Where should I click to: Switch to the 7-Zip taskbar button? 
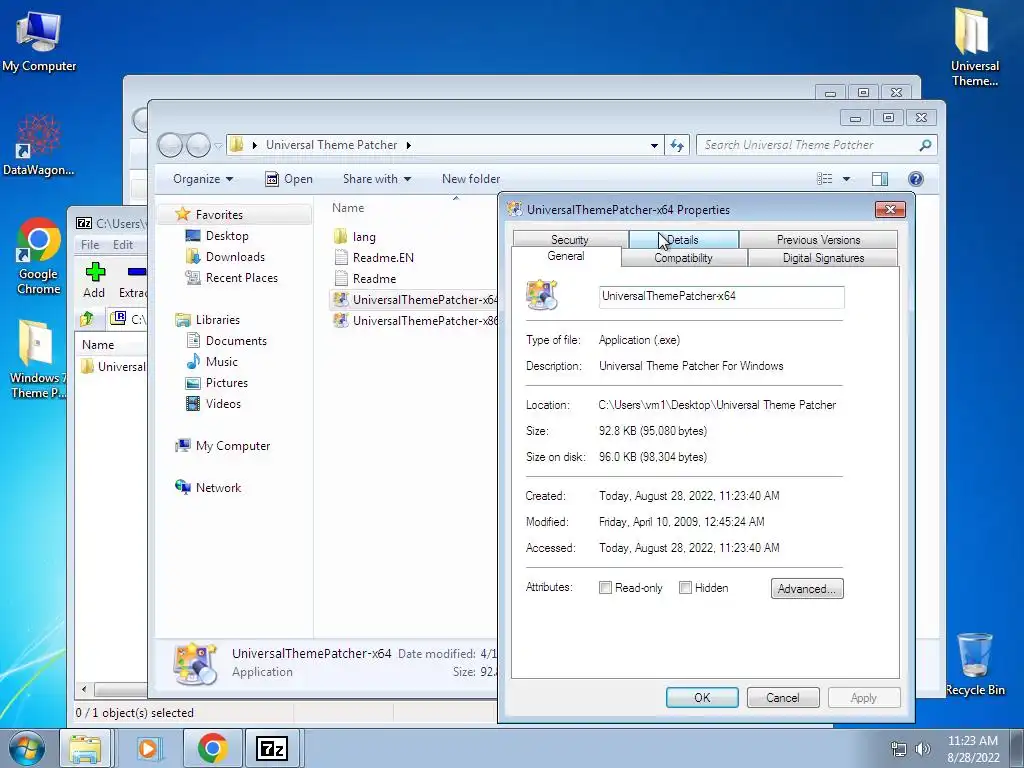[272, 748]
